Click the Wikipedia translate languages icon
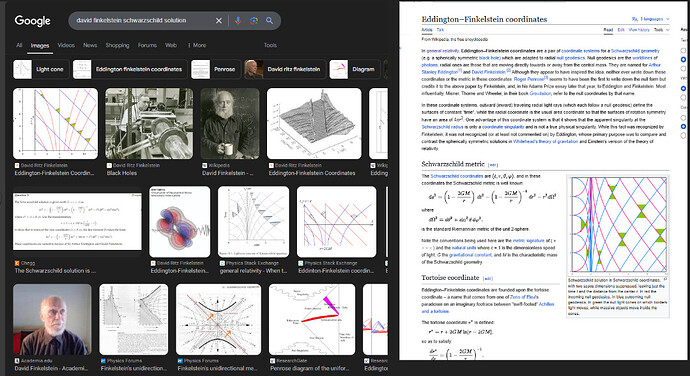The width and height of the screenshot is (690, 376). pyautogui.click(x=635, y=19)
